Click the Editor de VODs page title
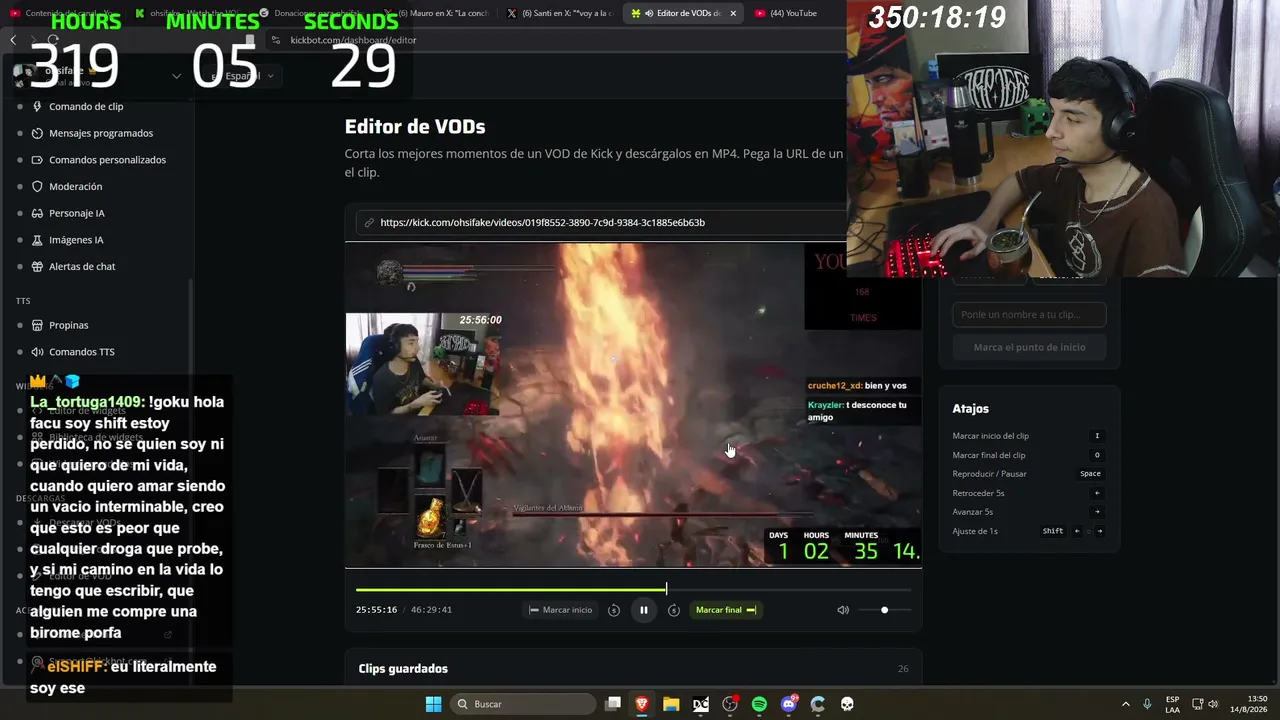This screenshot has width=1280, height=720. pyautogui.click(x=415, y=127)
